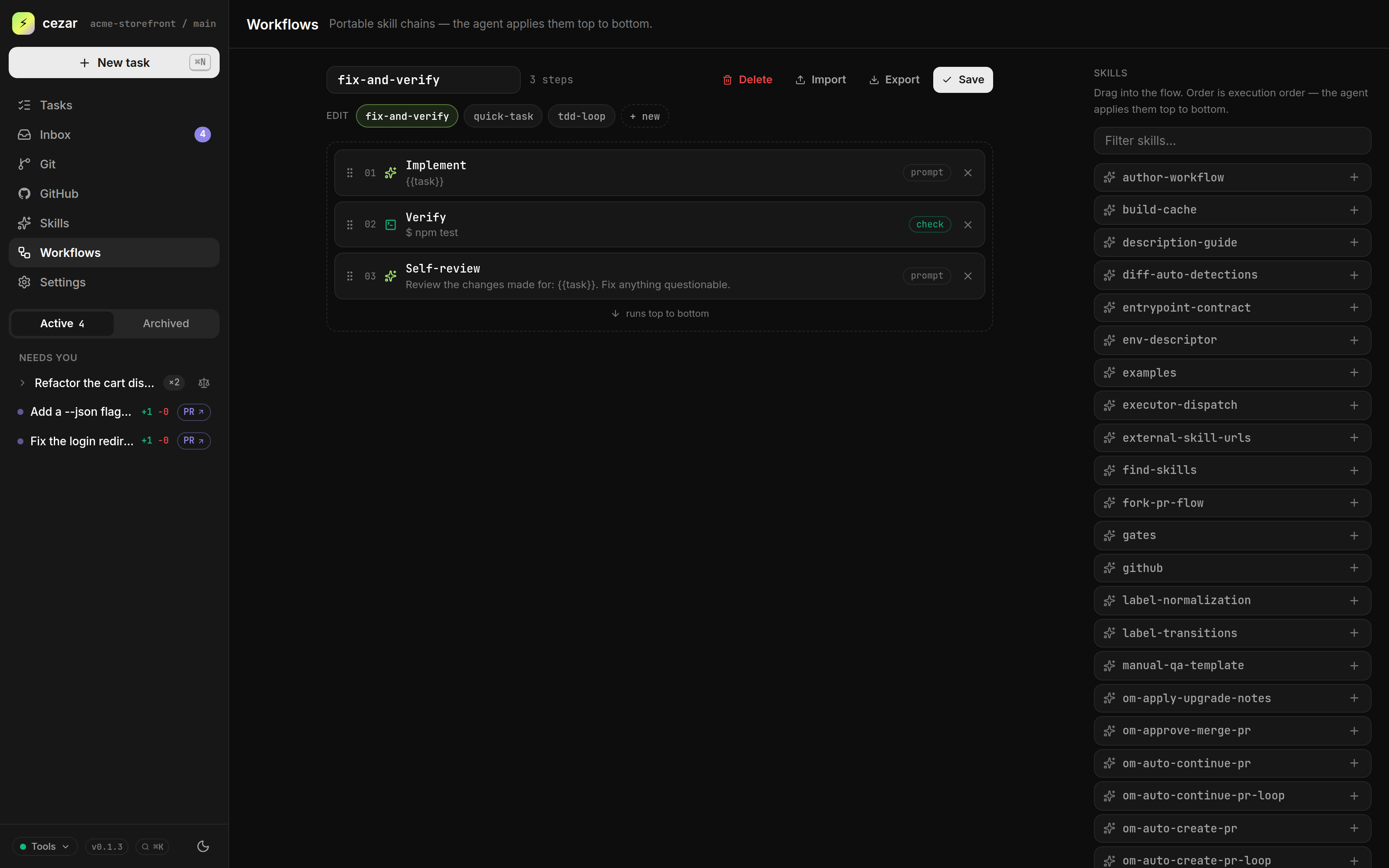Click the check badge on Verify step
The height and width of the screenshot is (868, 1389).
[930, 224]
